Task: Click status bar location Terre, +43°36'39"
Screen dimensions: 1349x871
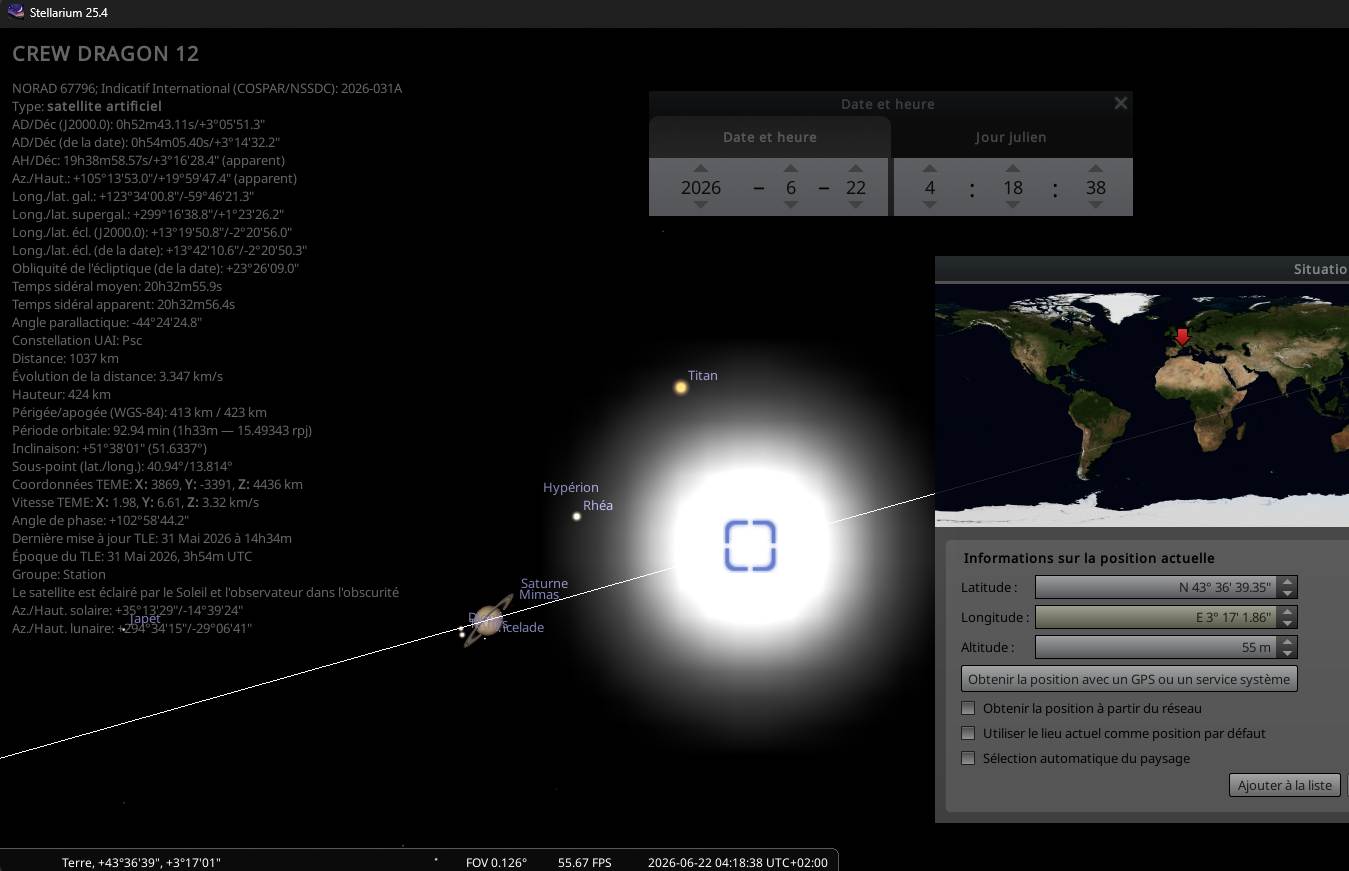Action: 141,862
